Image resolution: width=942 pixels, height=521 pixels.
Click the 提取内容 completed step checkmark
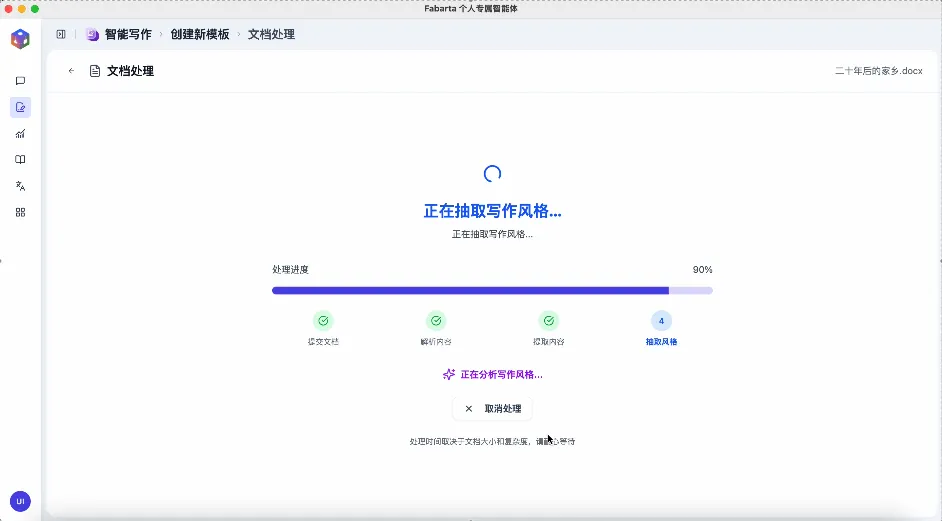pos(548,321)
